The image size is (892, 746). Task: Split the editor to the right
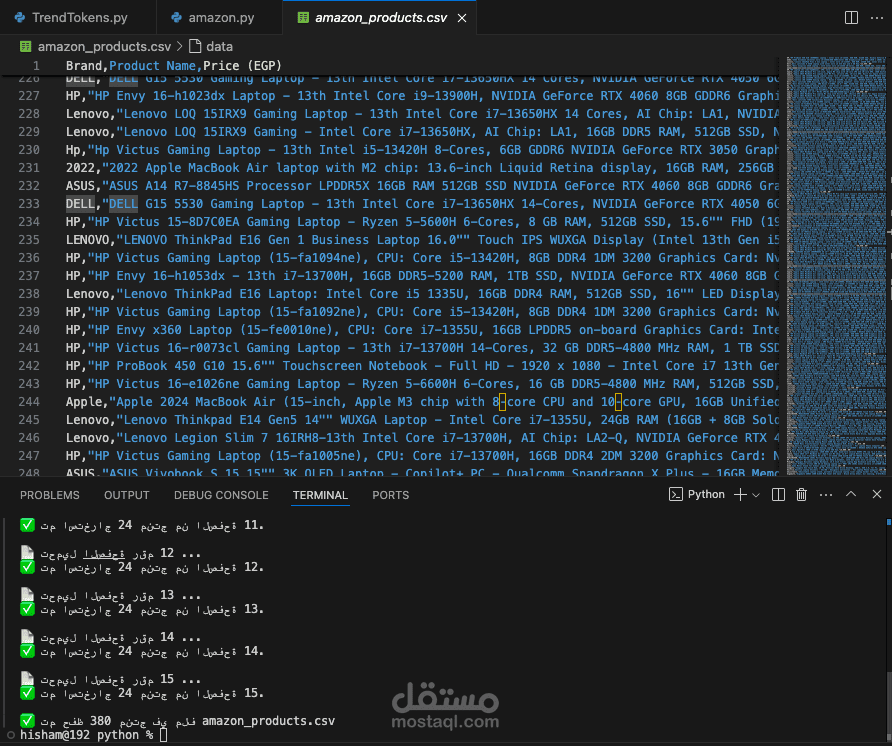tap(851, 18)
